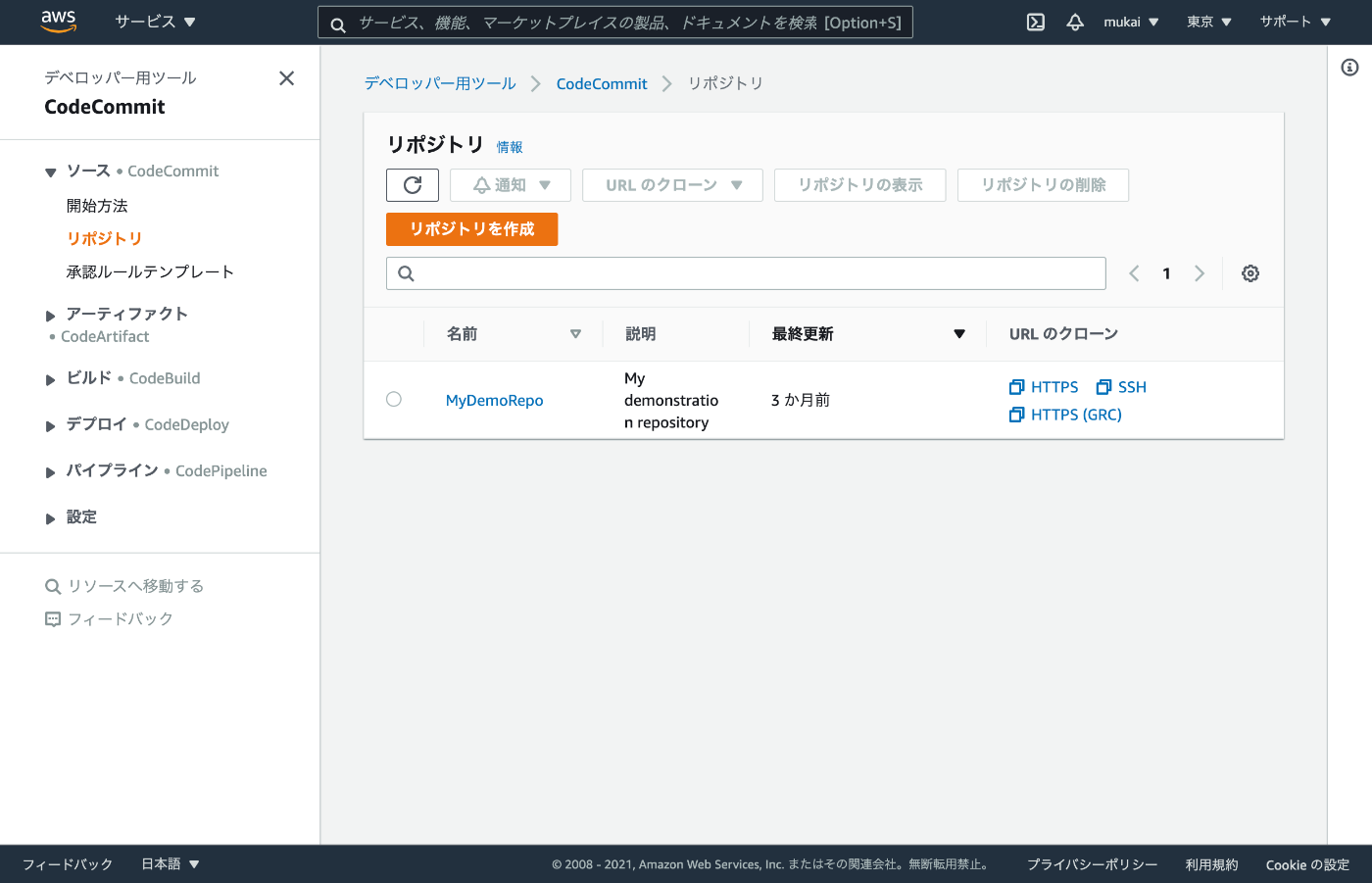
Task: Open 承認ルールテンプレート in the sidebar
Action: pyautogui.click(x=150, y=272)
